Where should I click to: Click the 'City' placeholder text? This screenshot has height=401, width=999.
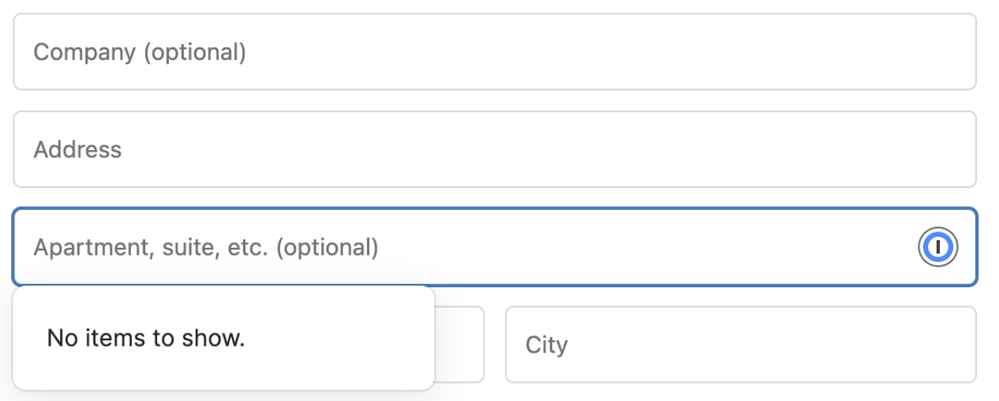546,345
